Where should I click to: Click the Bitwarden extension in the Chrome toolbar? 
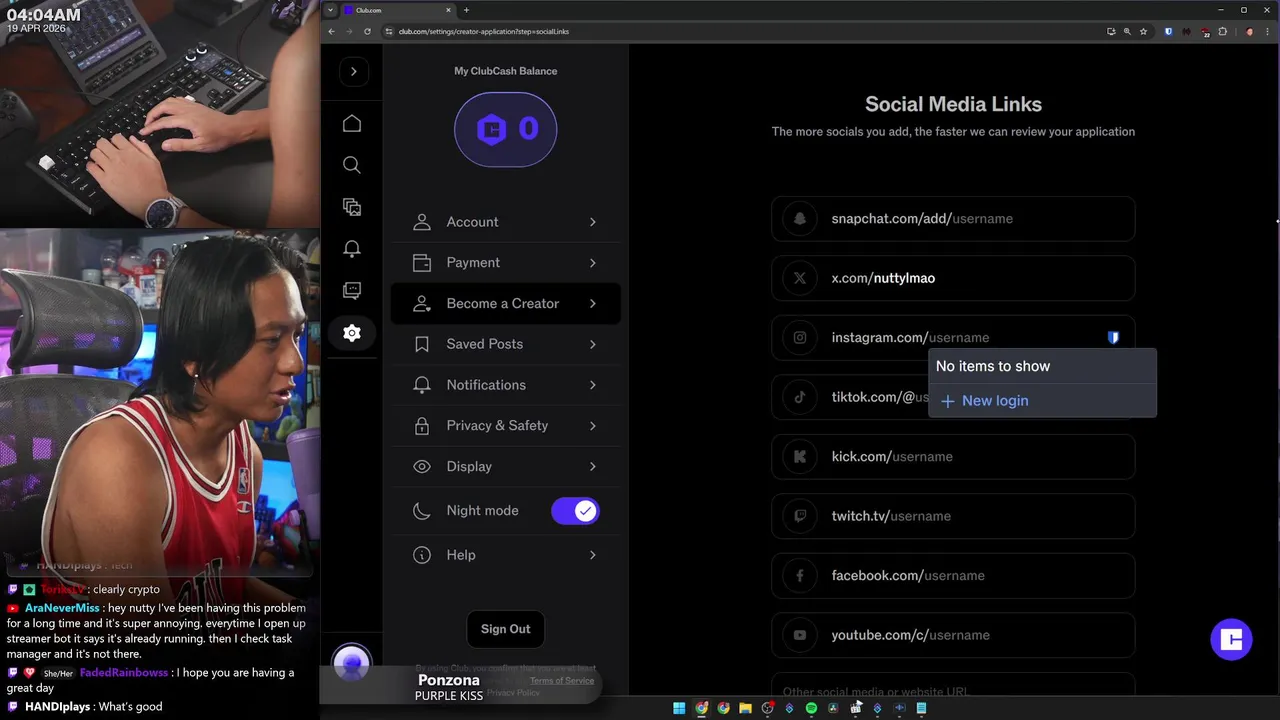[x=1168, y=31]
